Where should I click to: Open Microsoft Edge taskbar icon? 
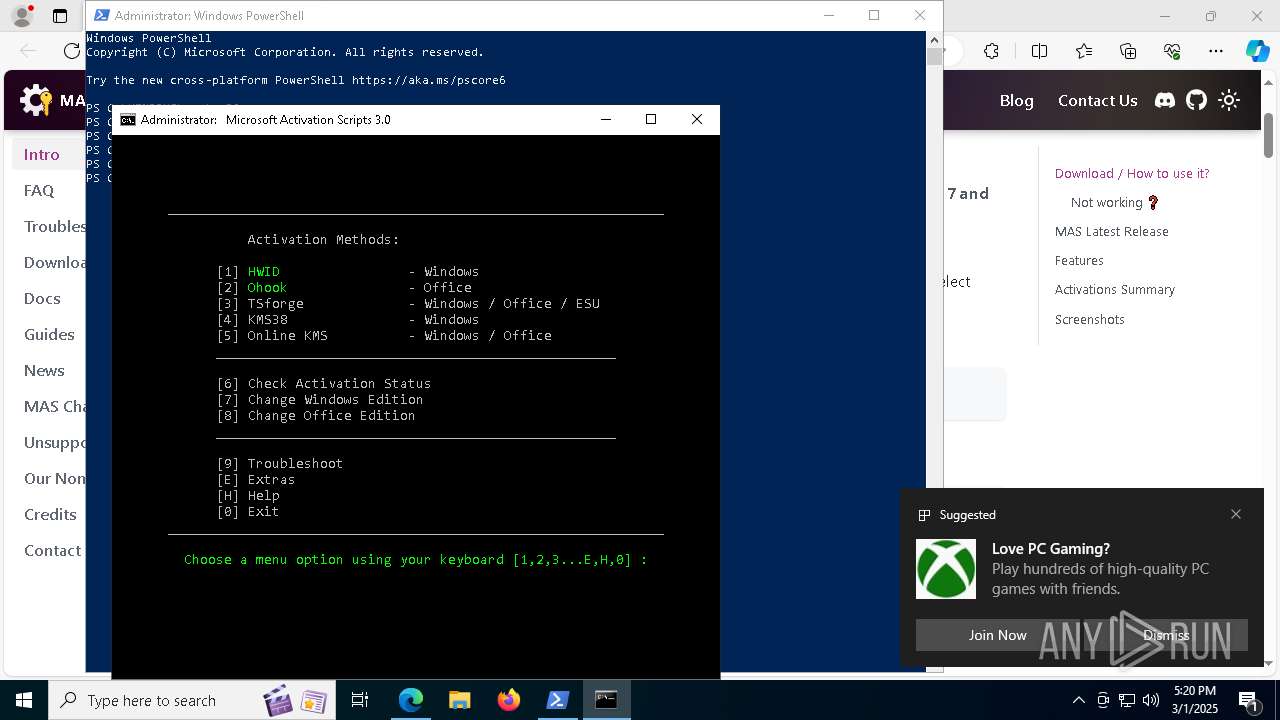point(411,700)
